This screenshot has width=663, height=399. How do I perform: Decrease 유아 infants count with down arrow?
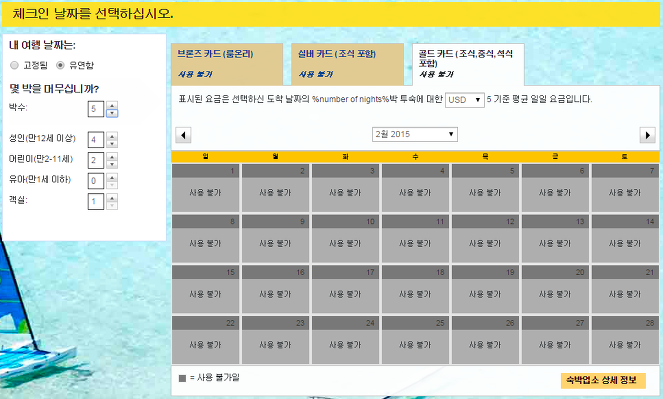112,185
